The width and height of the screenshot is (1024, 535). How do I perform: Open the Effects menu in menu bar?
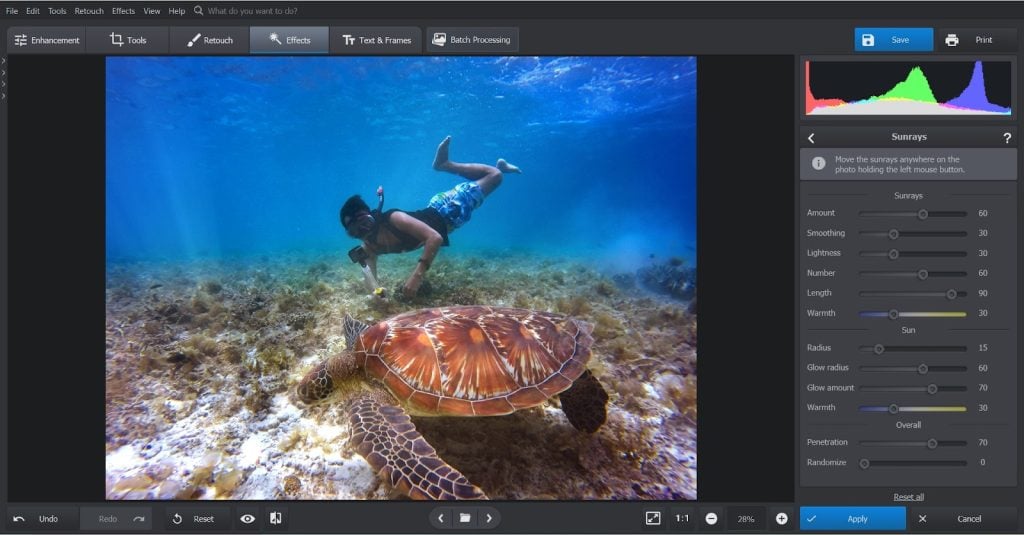pos(123,11)
